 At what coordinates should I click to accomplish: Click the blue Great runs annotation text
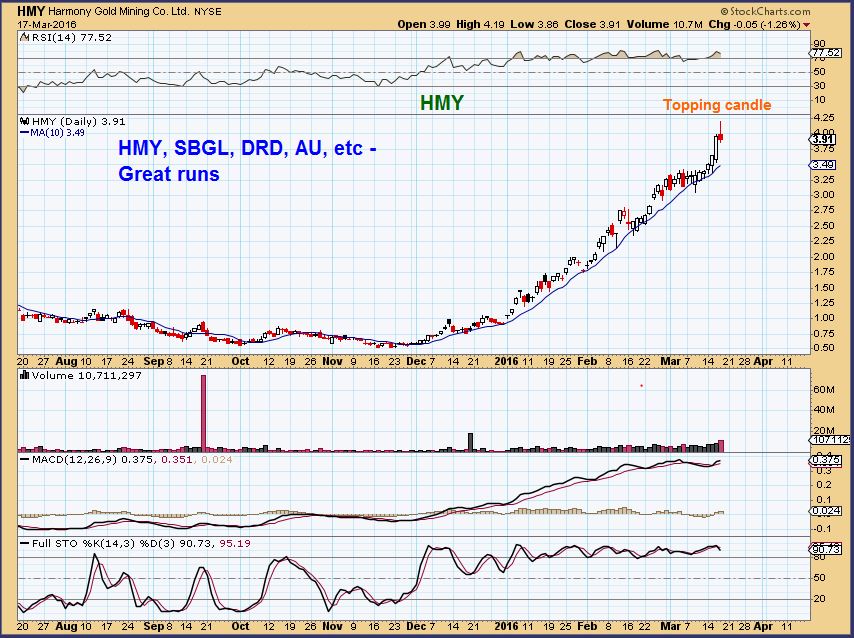click(x=169, y=174)
